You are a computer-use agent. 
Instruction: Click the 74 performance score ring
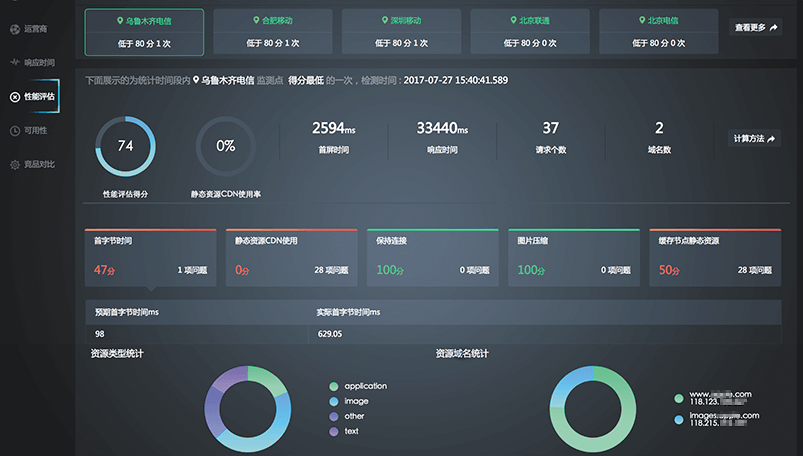click(125, 146)
